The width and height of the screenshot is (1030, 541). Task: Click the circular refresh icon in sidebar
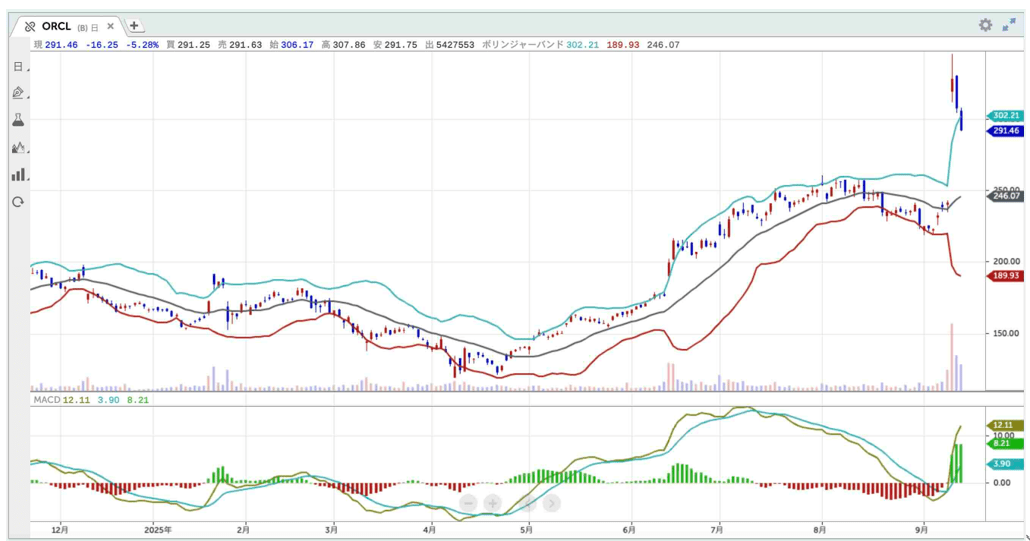(x=18, y=201)
